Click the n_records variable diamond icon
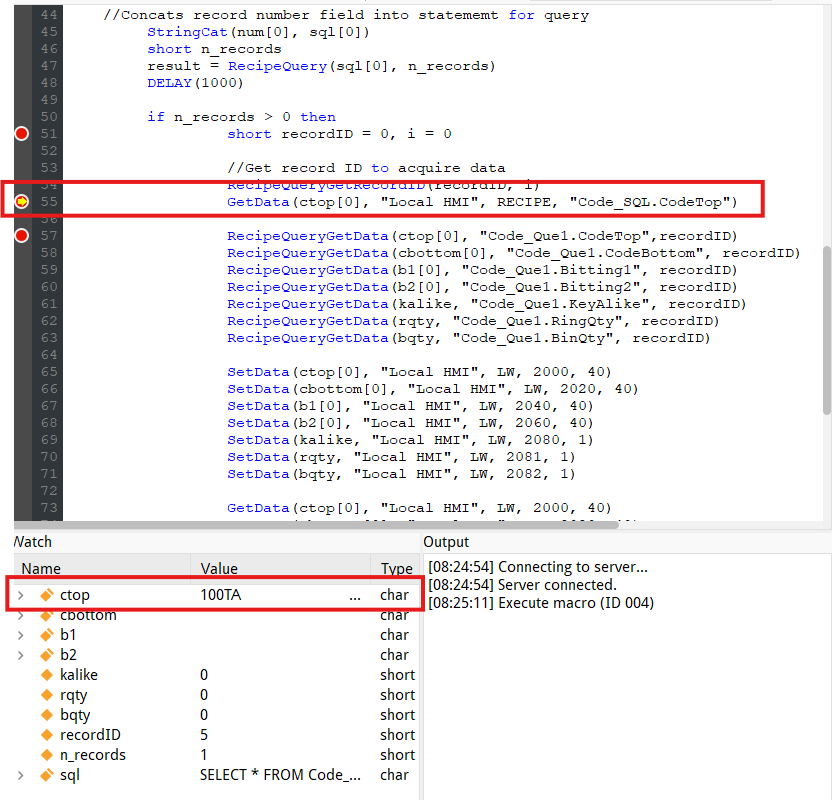The image size is (832, 800). [x=46, y=755]
